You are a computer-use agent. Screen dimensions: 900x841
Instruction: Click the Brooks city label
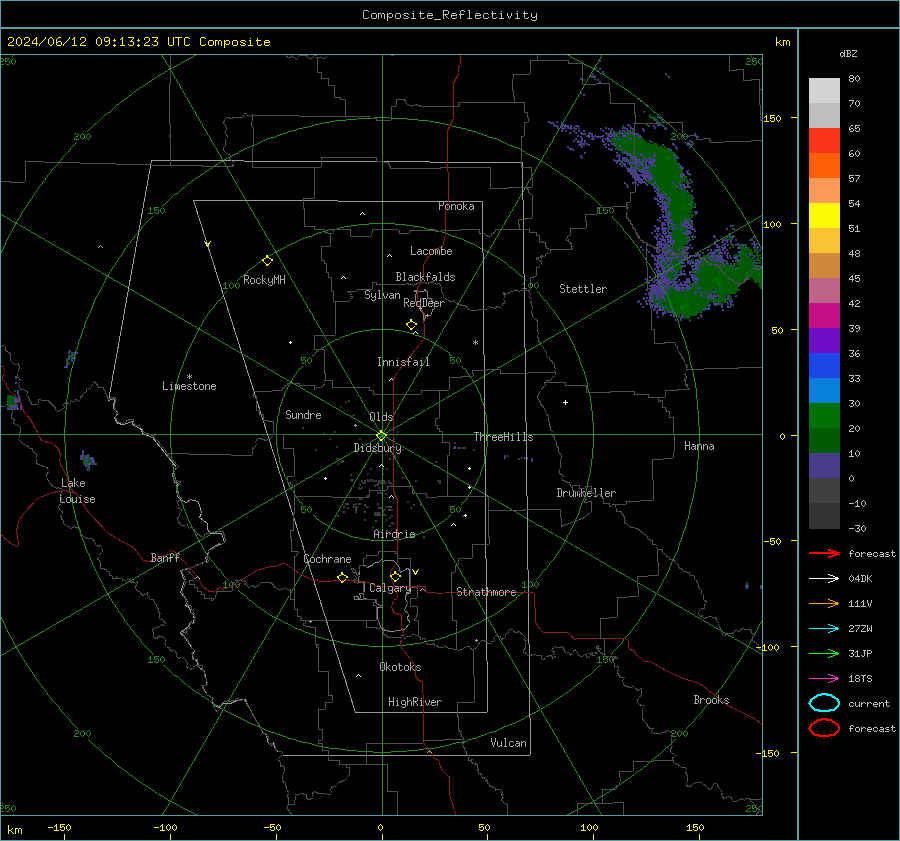coord(711,700)
